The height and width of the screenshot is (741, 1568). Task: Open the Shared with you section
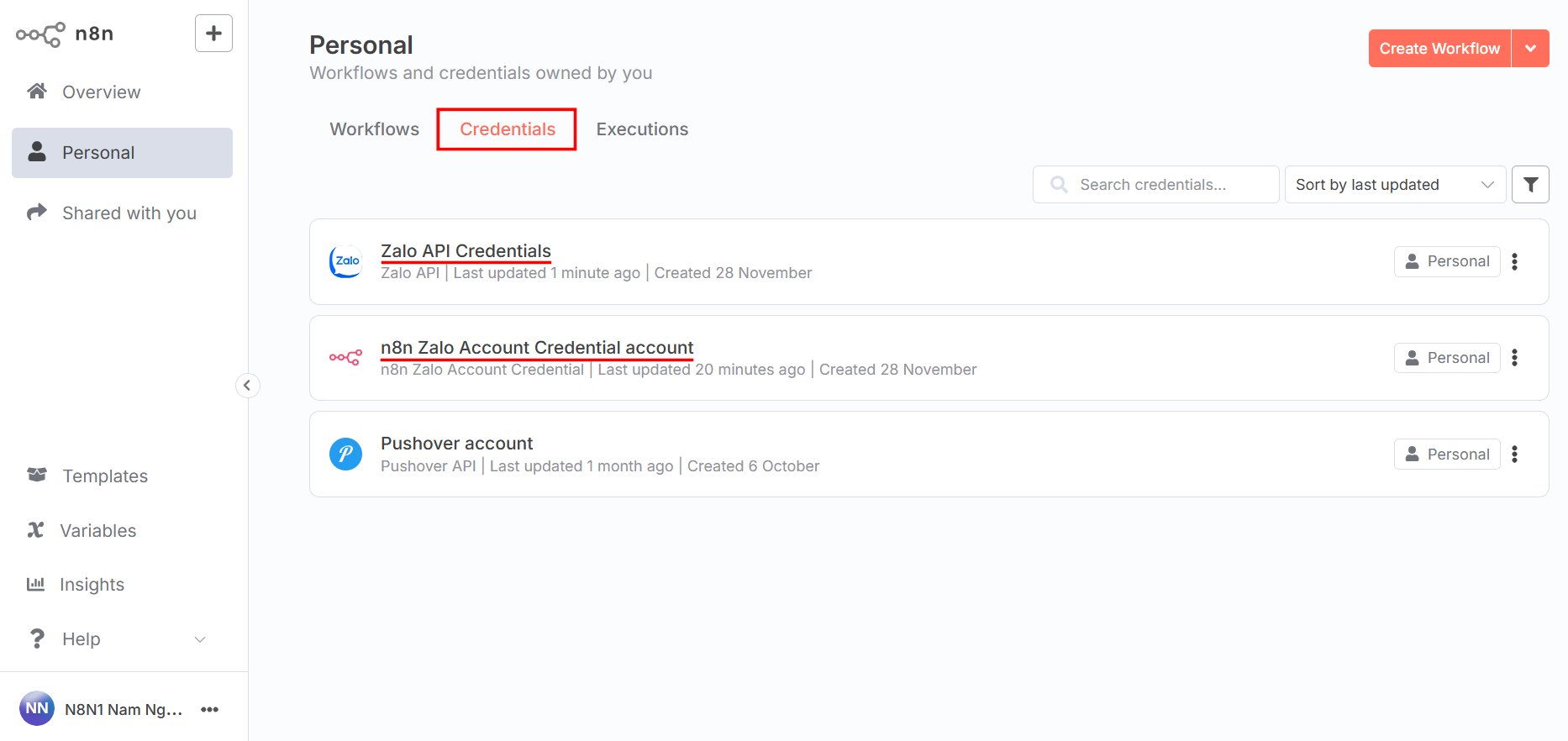tap(129, 213)
